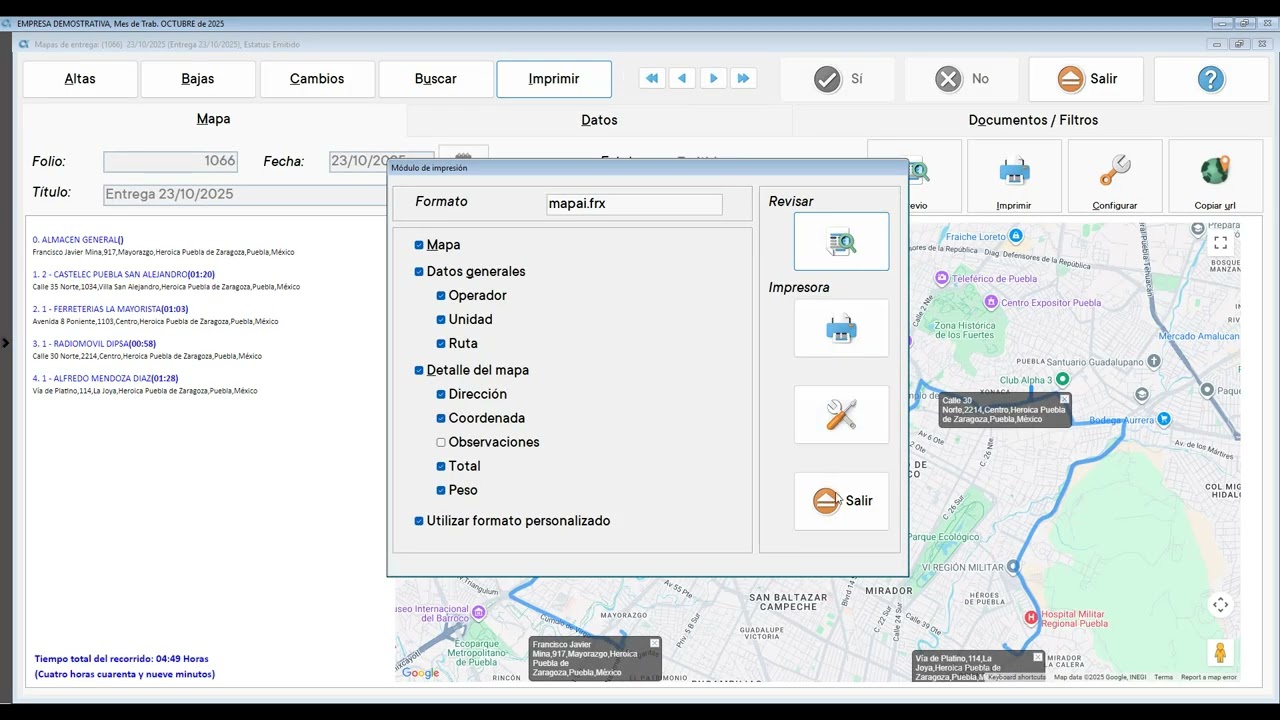
Task: Click the Impresora printer icon in print dialog
Action: tap(841, 328)
